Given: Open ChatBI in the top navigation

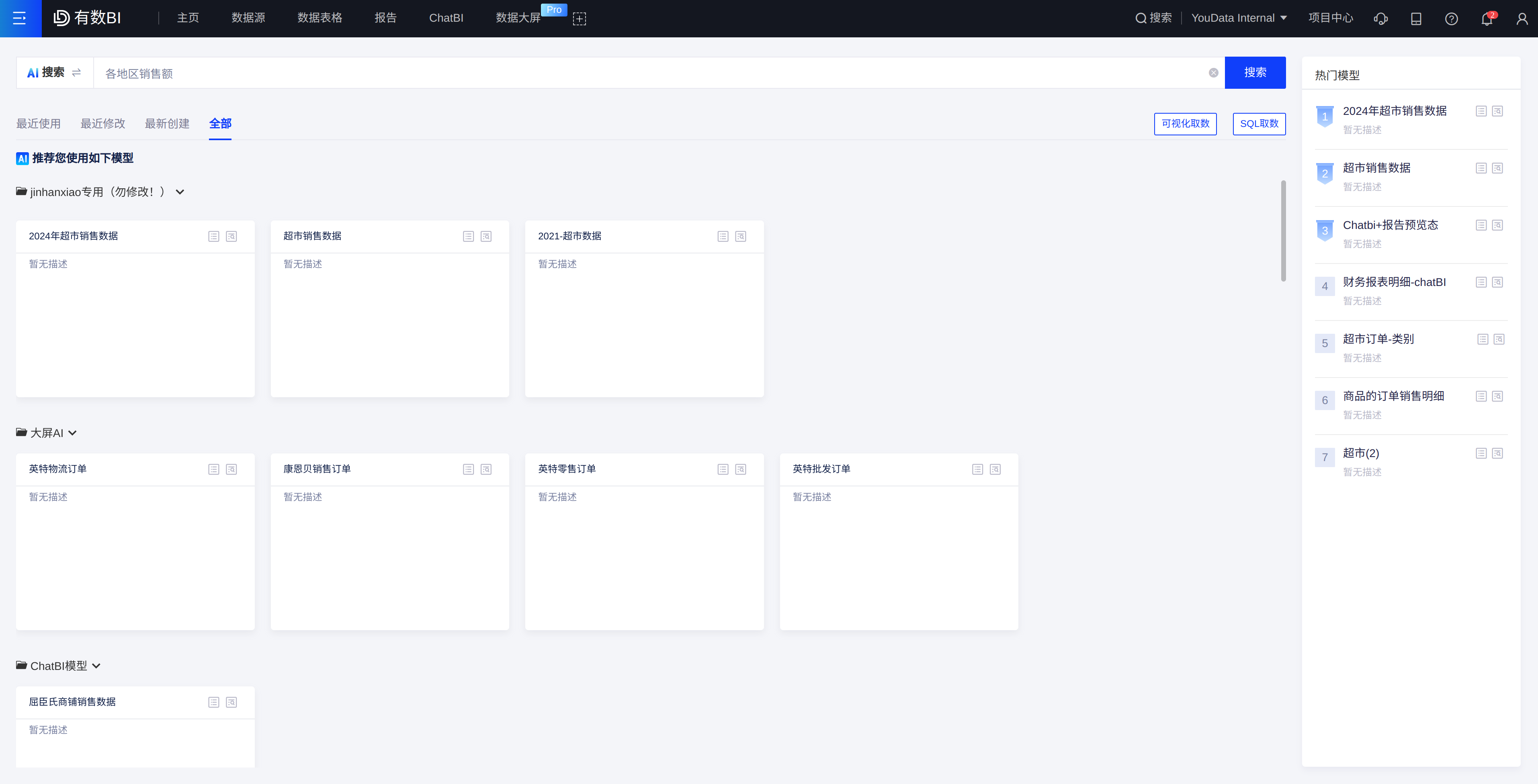Looking at the screenshot, I should click(446, 18).
